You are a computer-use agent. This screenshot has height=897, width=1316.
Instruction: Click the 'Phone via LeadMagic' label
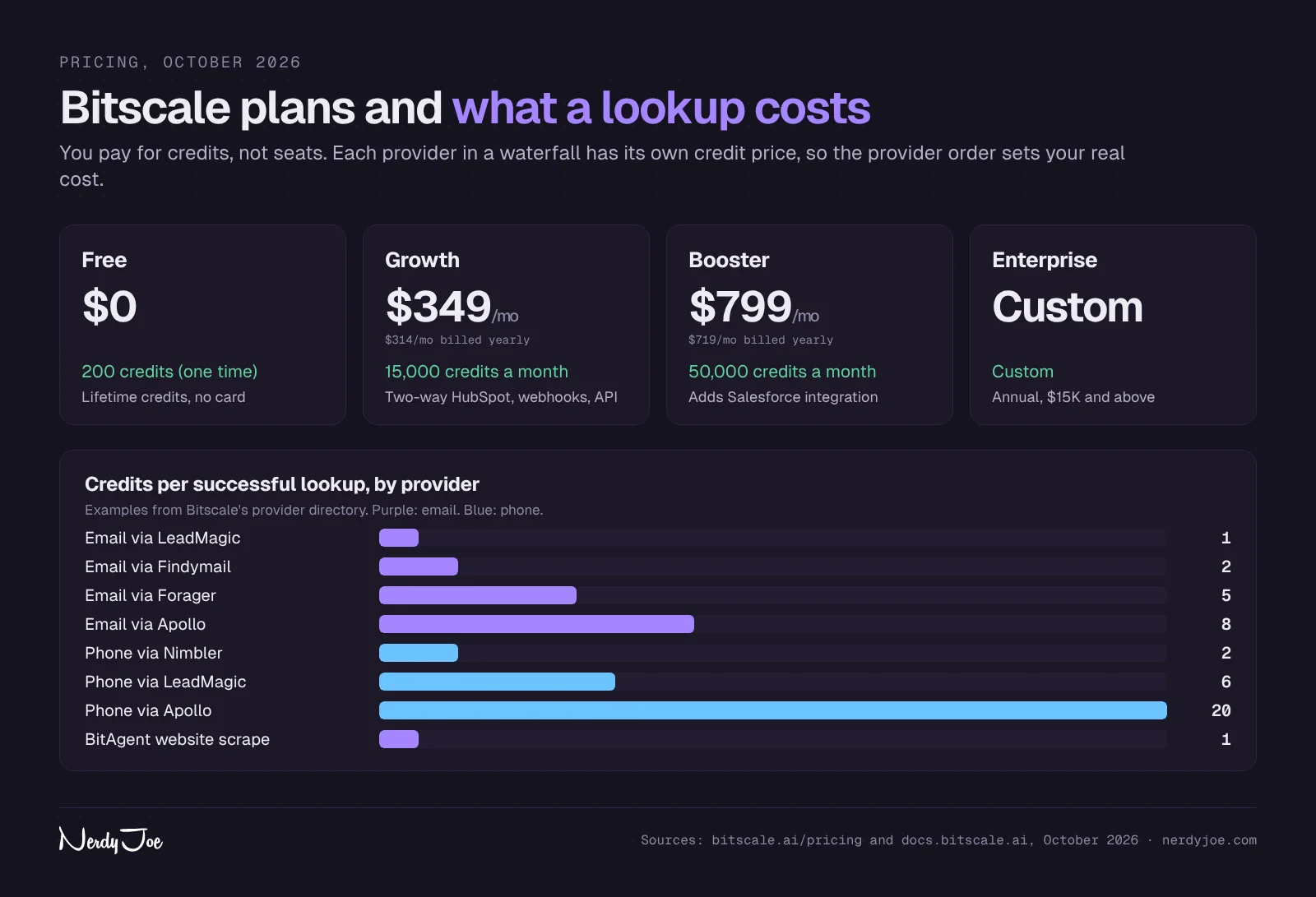(x=165, y=682)
